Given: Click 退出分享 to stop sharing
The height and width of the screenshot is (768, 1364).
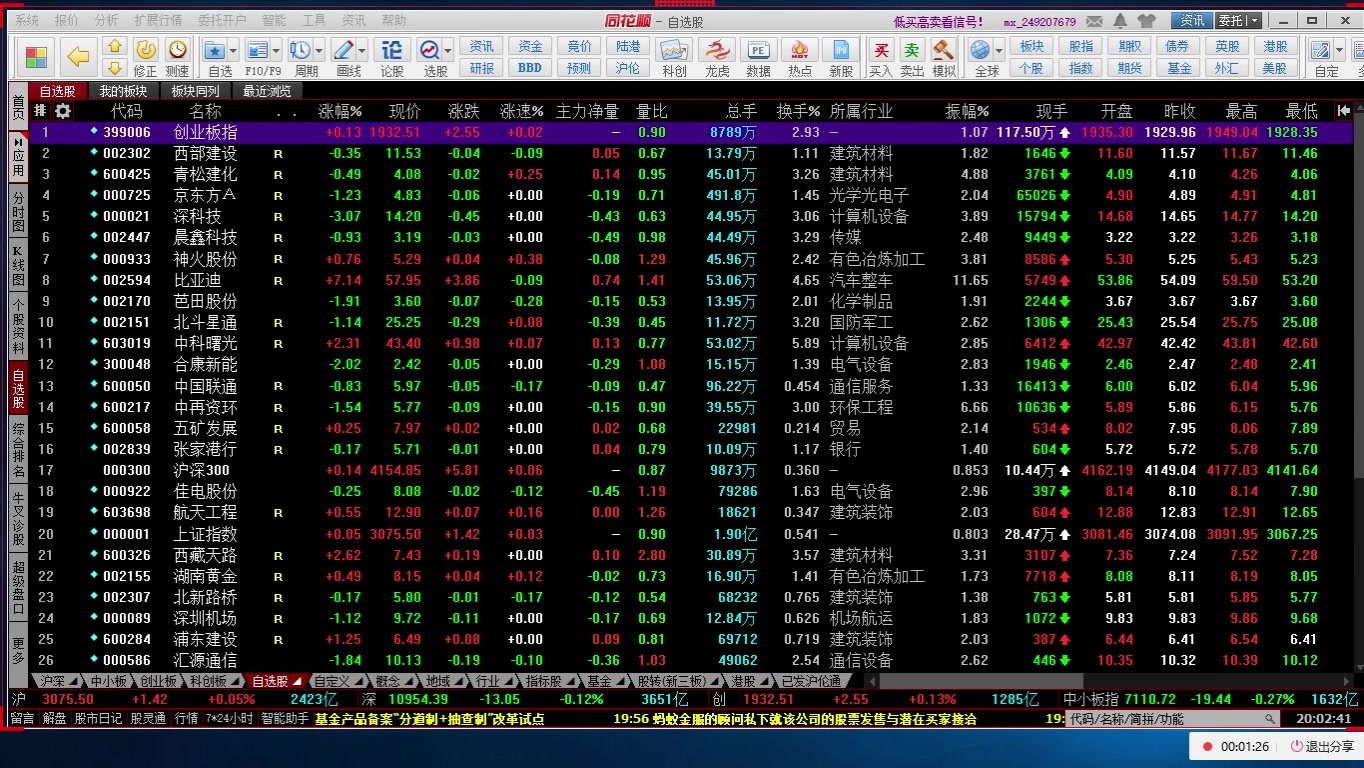Looking at the screenshot, I should tap(1322, 746).
